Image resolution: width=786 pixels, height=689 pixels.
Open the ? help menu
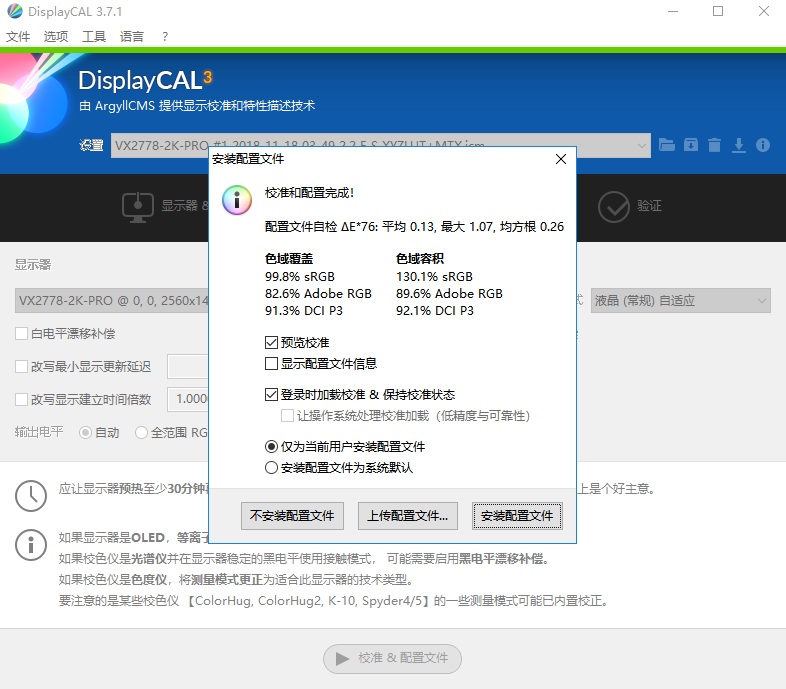pos(165,36)
